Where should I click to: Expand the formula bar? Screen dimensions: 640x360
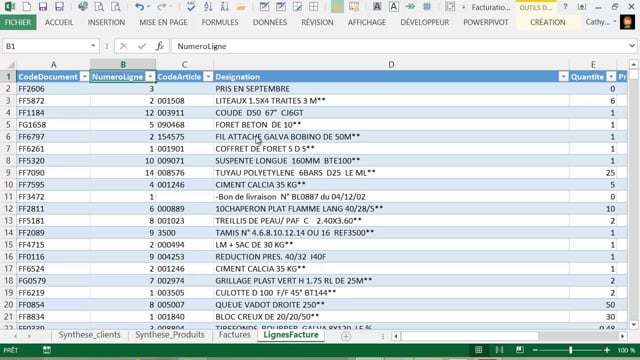(x=632, y=46)
